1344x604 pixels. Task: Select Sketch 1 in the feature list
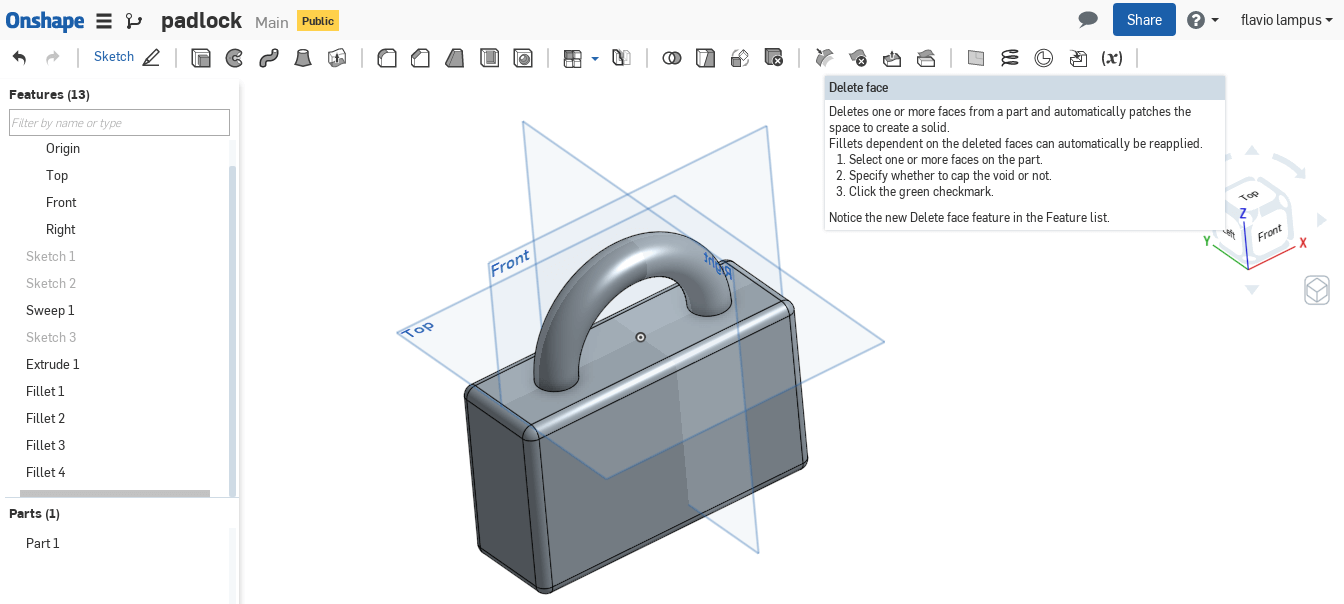[x=51, y=256]
